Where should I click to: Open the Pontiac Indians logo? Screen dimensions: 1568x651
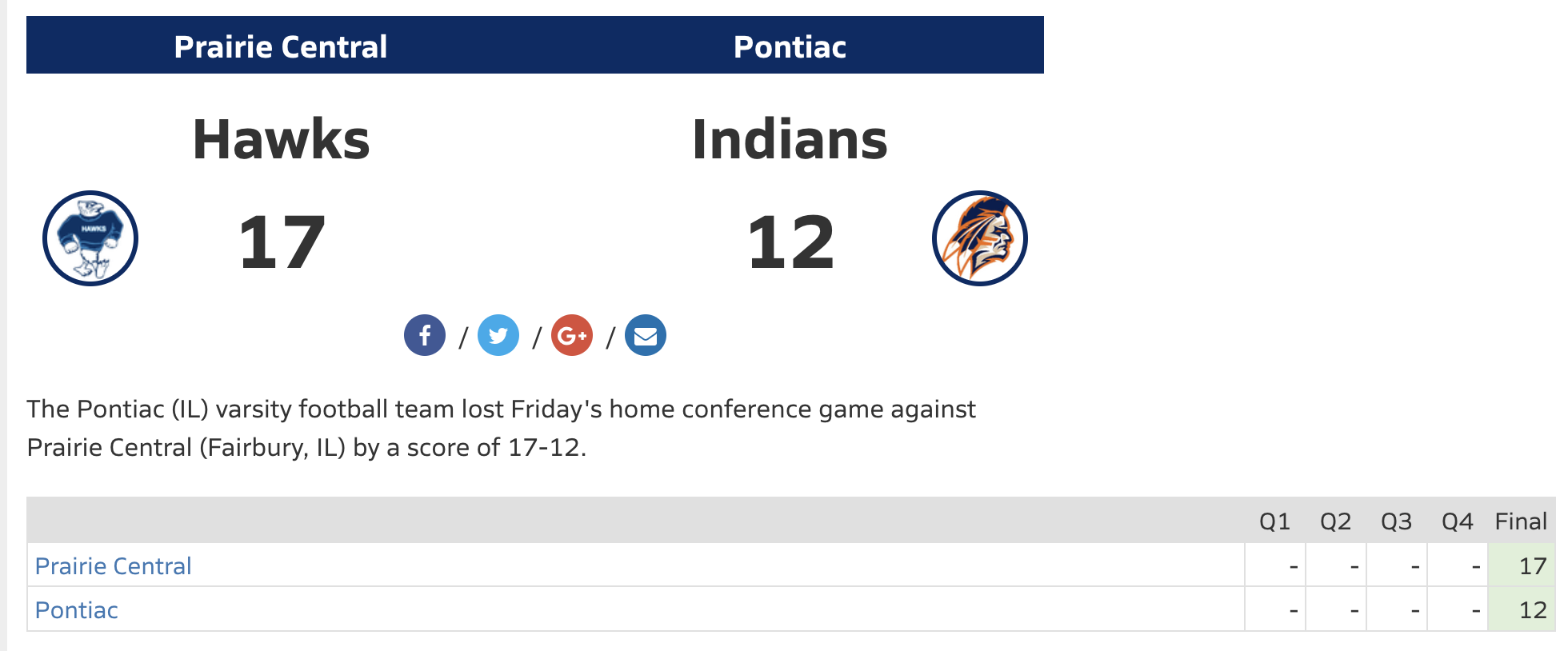[x=980, y=238]
